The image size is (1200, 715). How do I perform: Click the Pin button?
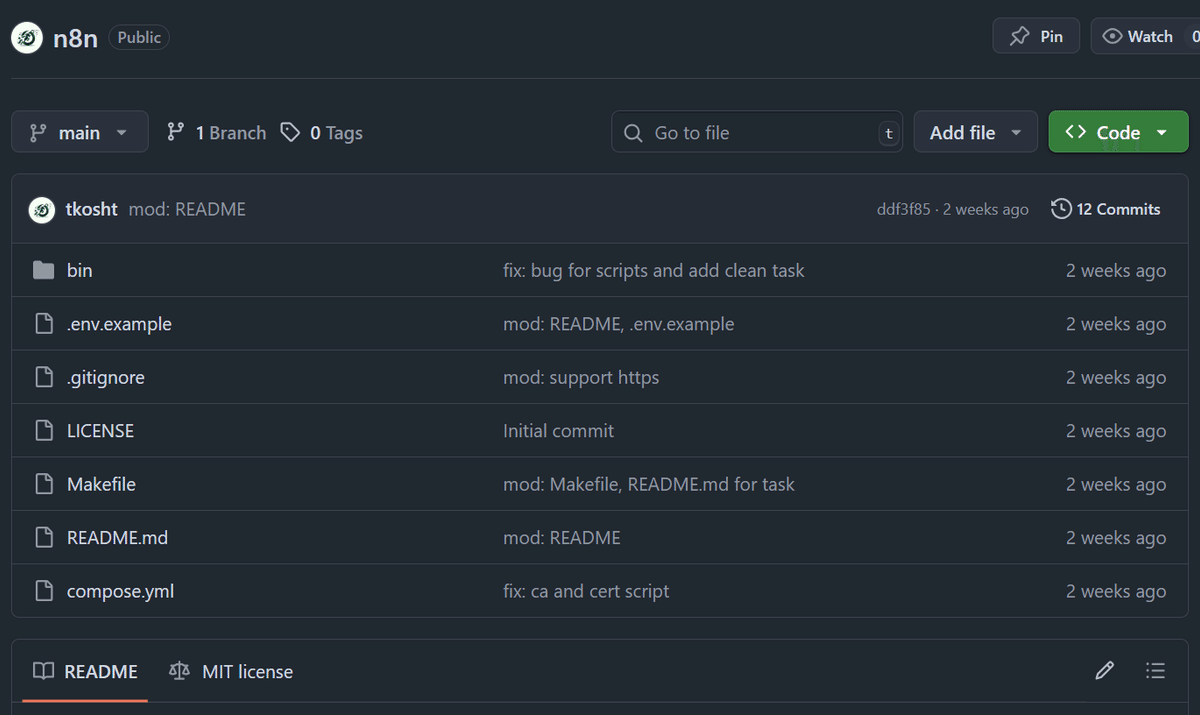1036,36
